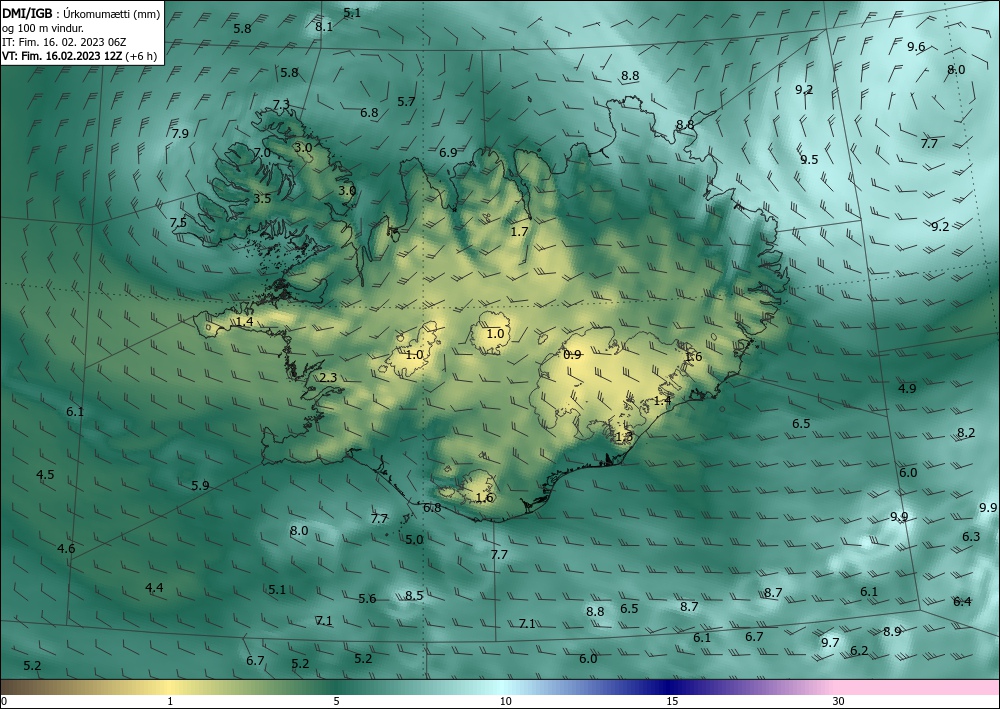
Task: Click the map value "8.5"
Action: pyautogui.click(x=415, y=596)
